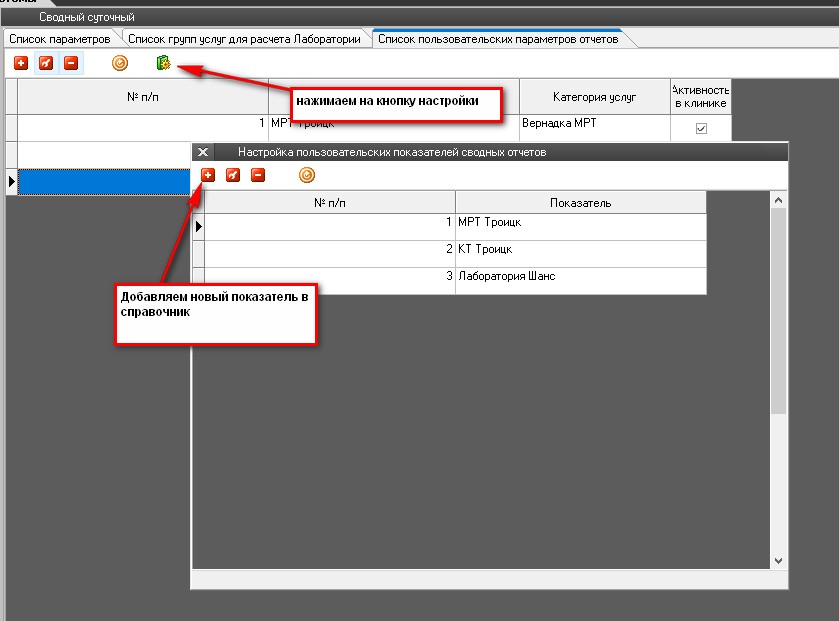Edit the selected indicator in settings dialog
Image resolution: width=839 pixels, height=621 pixels.
tap(233, 175)
